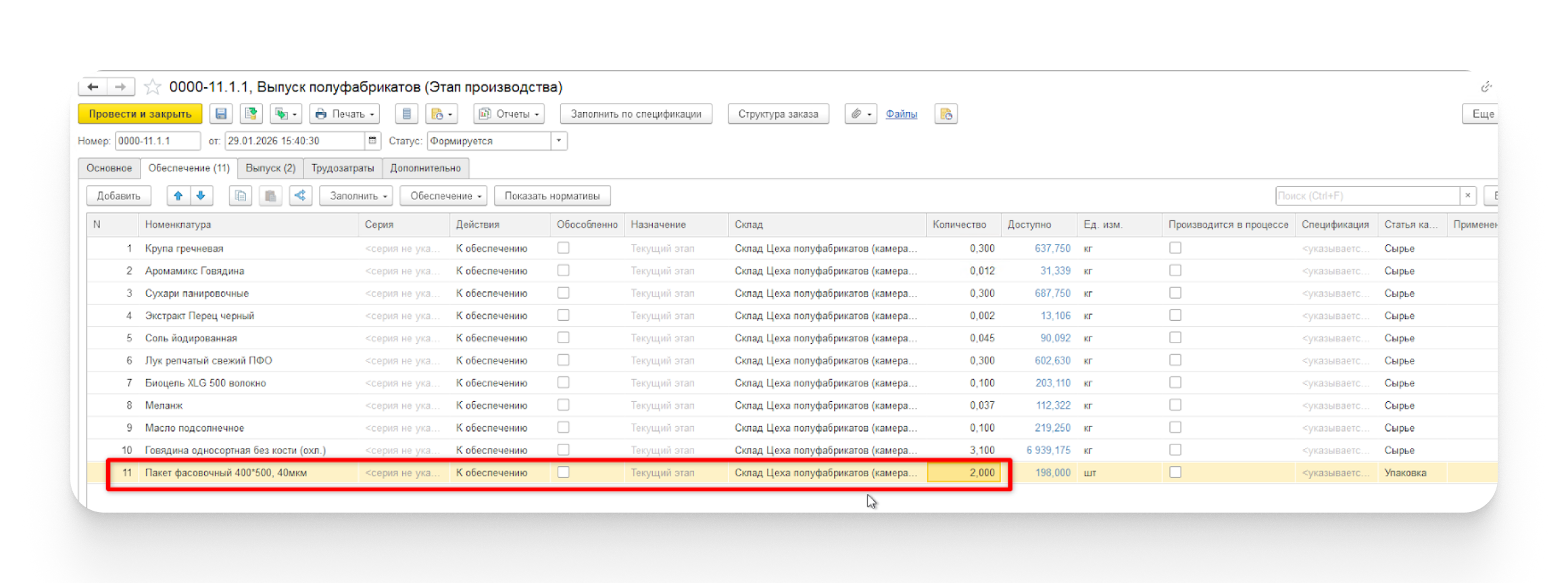This screenshot has width=1568, height=583.
Task: Check Обособленно box for Крупа гречневая
Action: tap(563, 248)
